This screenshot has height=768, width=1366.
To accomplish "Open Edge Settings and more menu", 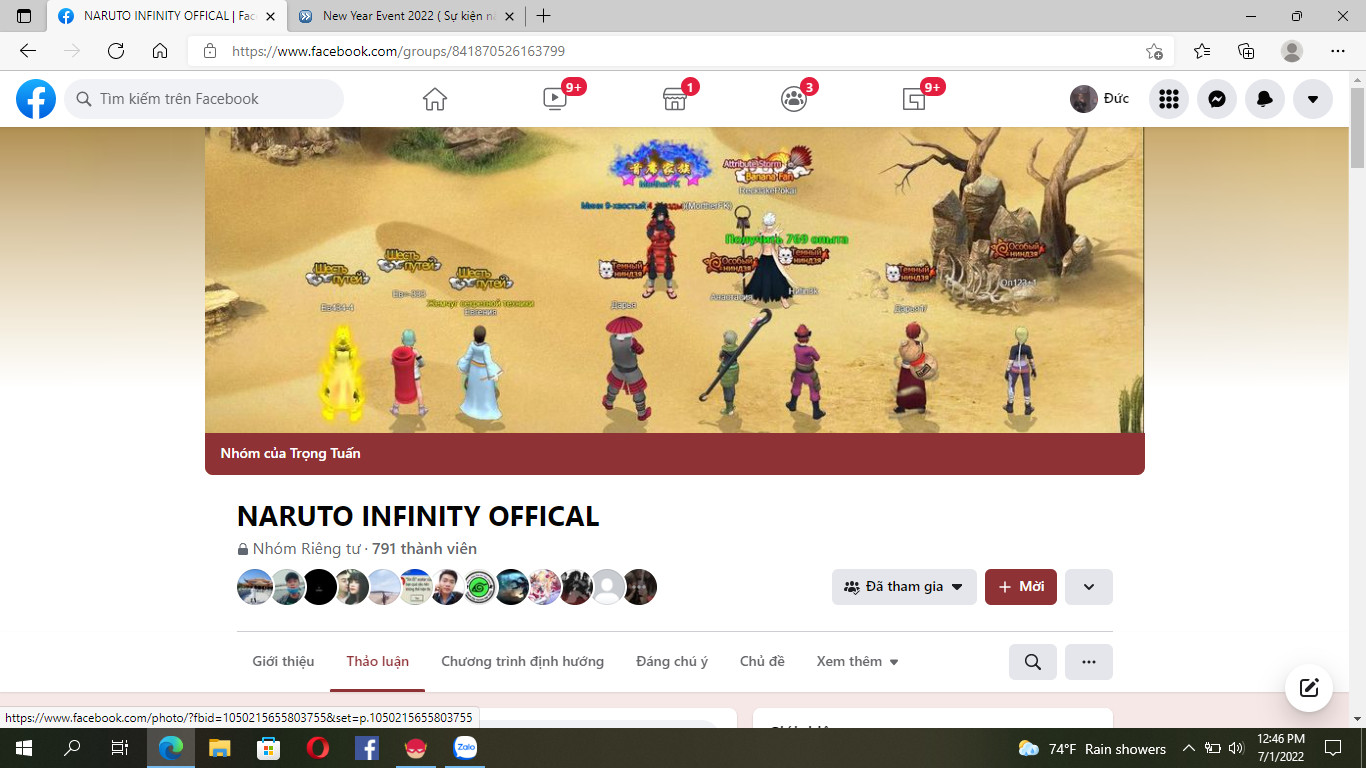I will 1338,51.
